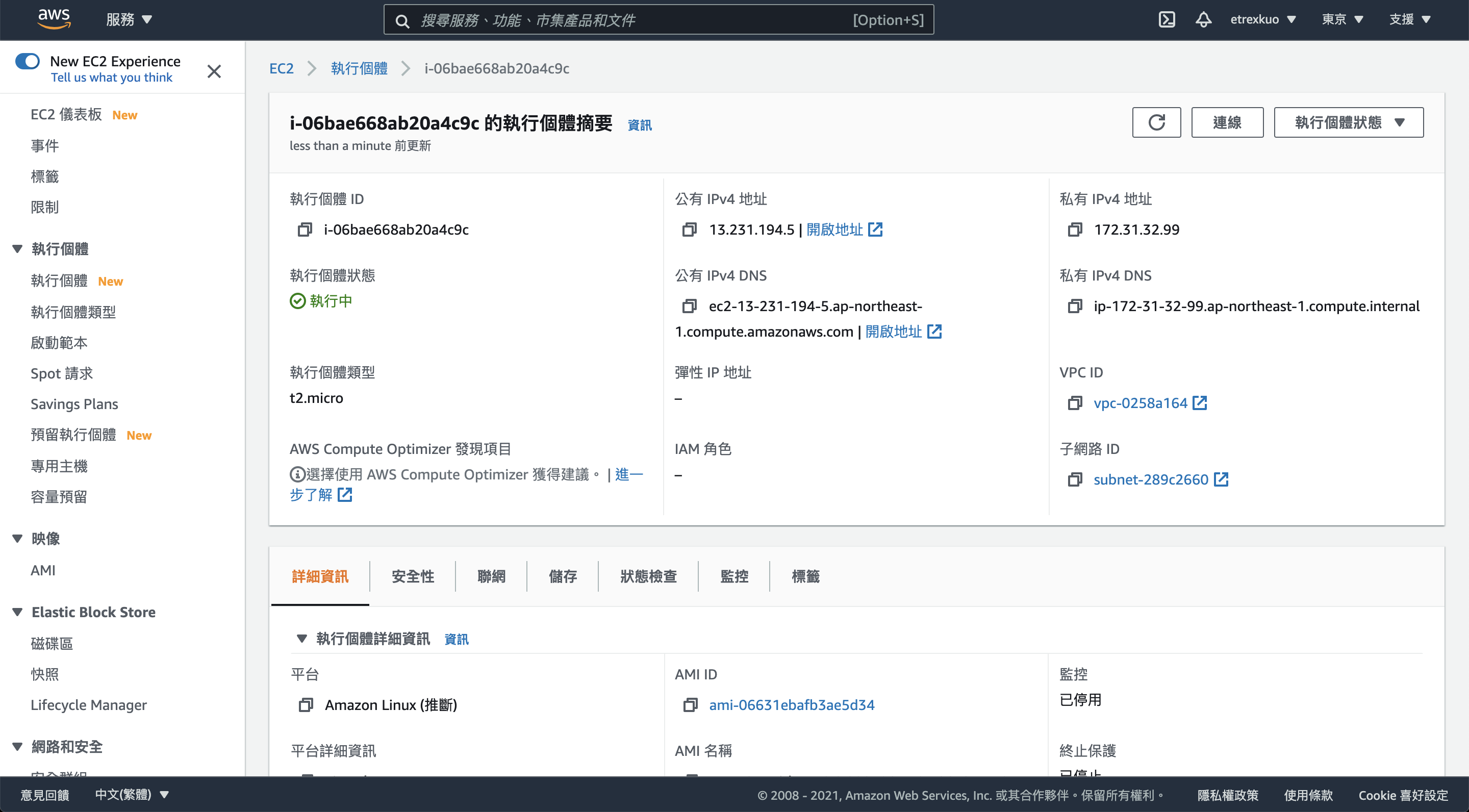The height and width of the screenshot is (812, 1469).
Task: Click external link icon beside public DNS open address
Action: point(934,332)
